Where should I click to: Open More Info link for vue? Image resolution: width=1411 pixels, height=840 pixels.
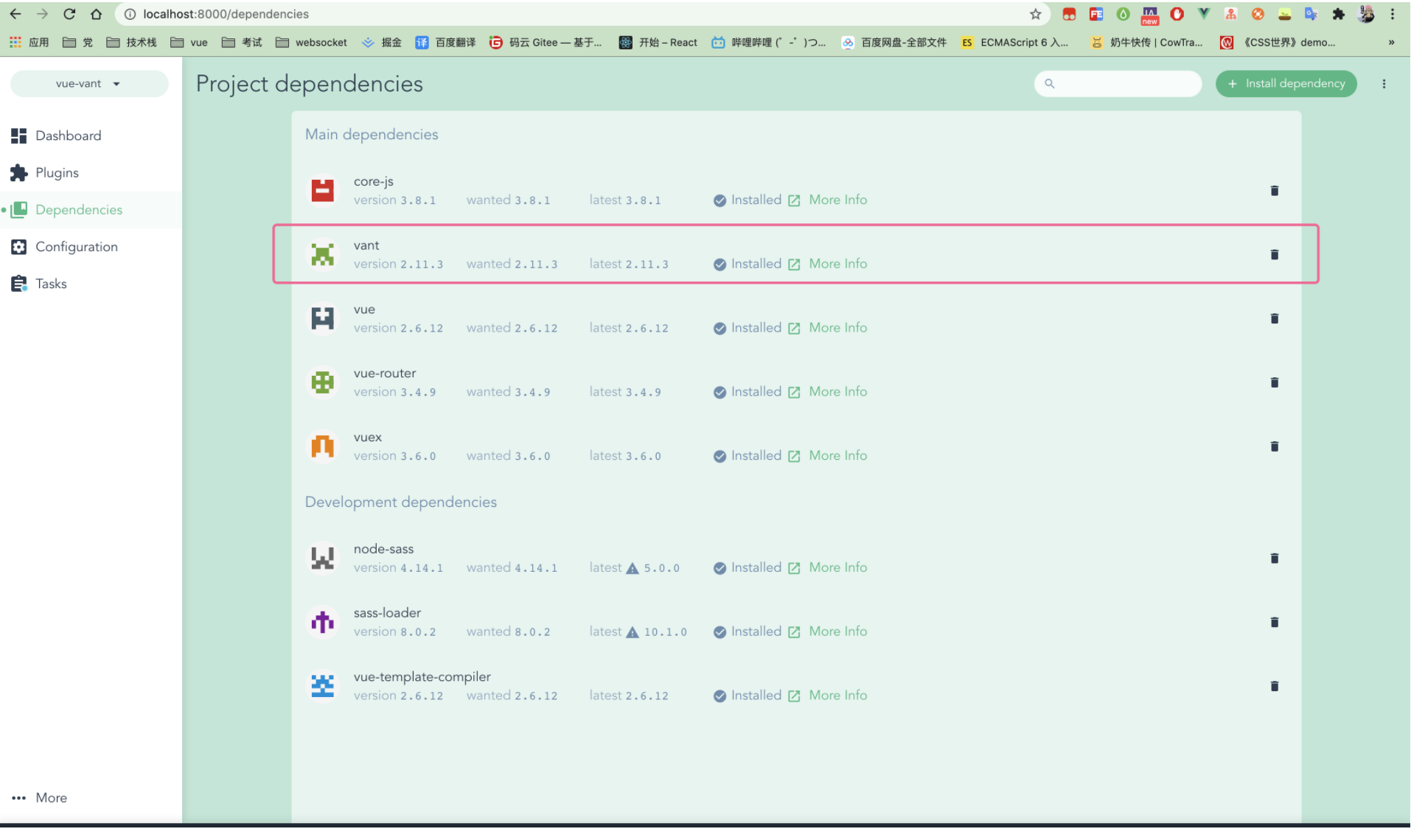tap(828, 328)
